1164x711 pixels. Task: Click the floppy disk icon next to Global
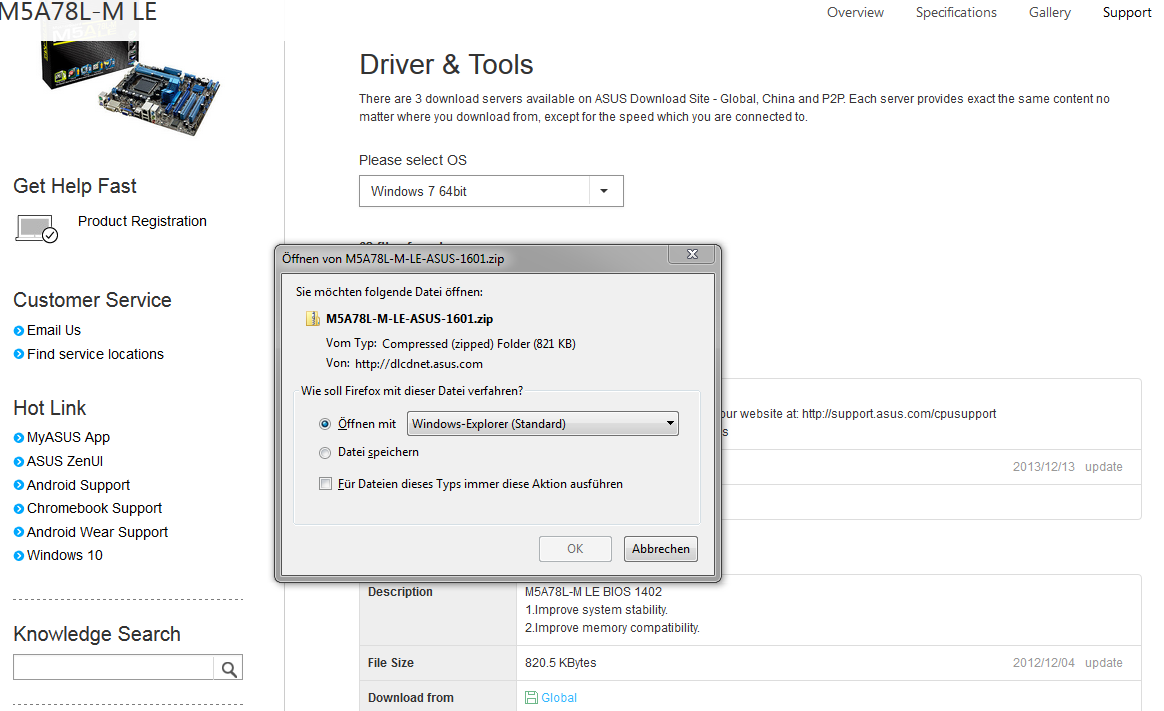[x=531, y=698]
